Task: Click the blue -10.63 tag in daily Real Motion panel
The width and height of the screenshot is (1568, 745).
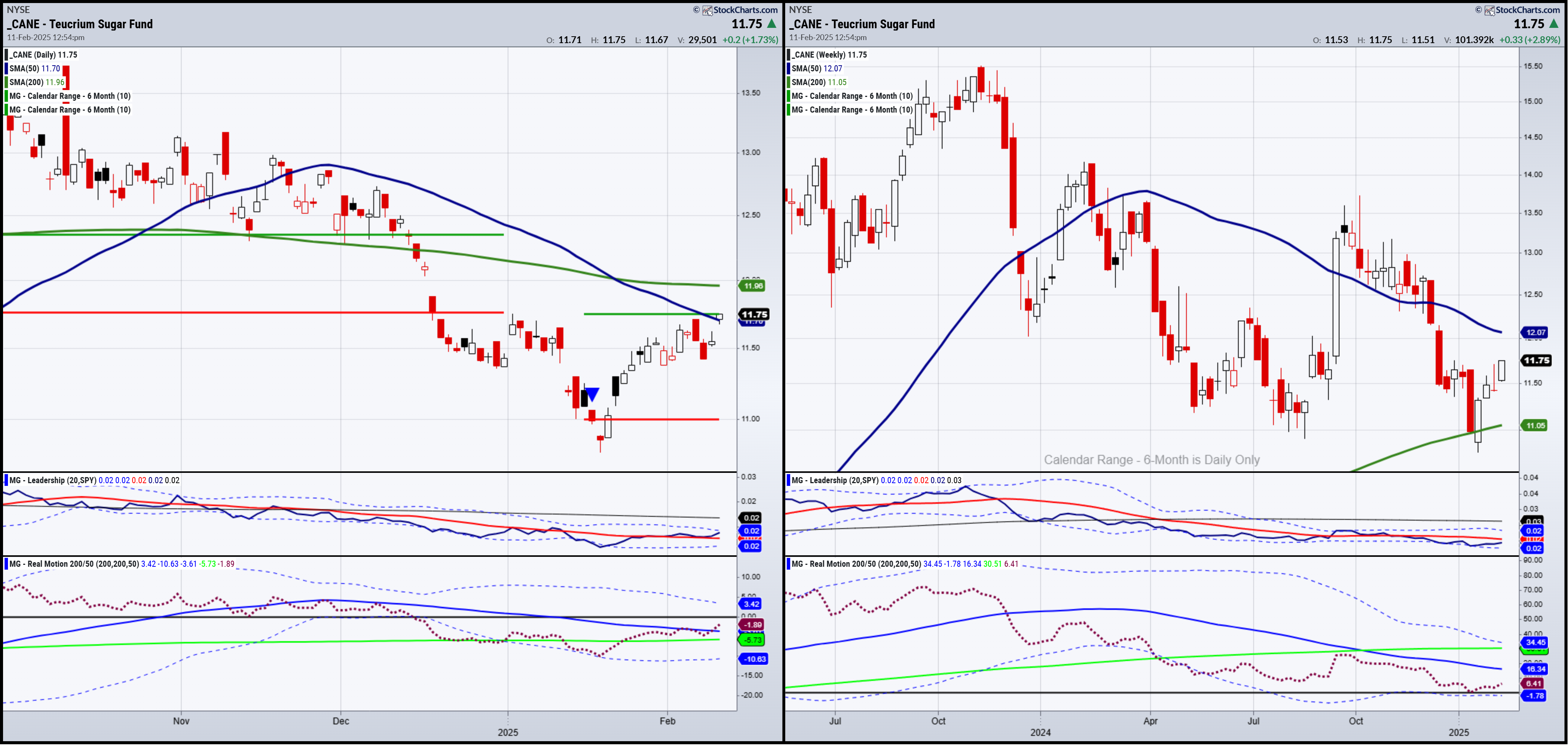Action: [753, 659]
